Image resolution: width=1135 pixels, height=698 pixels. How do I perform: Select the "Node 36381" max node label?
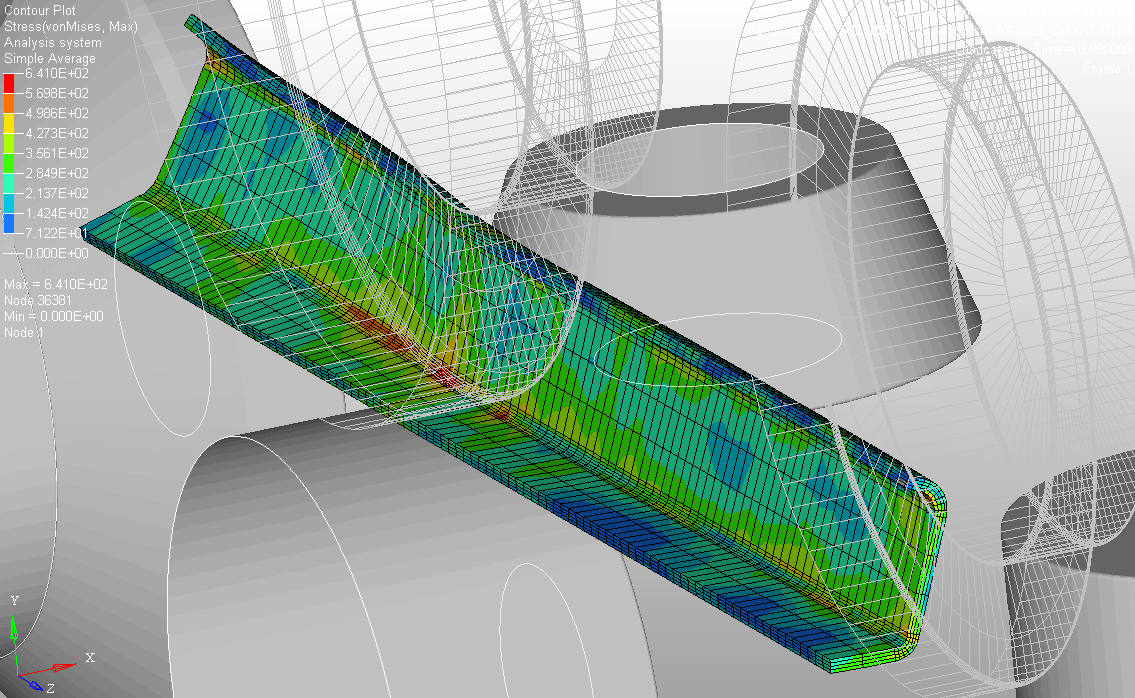(x=38, y=300)
